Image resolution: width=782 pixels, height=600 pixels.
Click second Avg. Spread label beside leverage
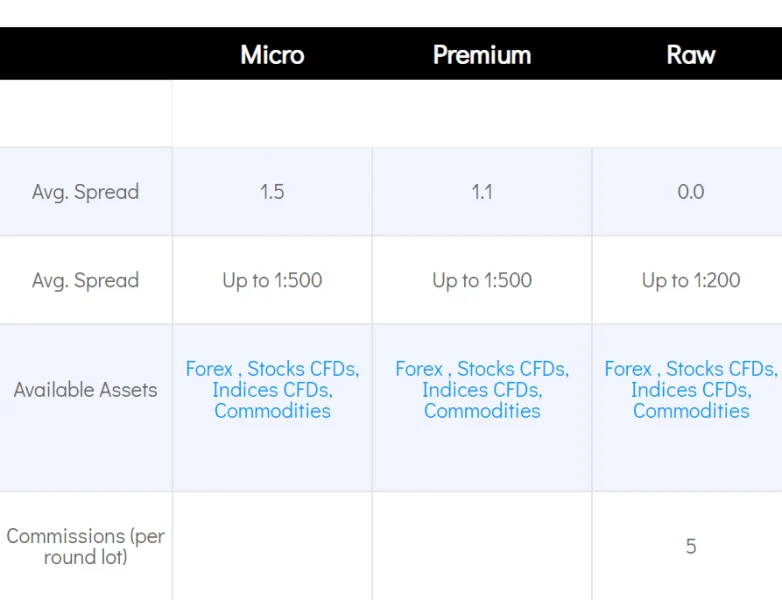(x=85, y=280)
